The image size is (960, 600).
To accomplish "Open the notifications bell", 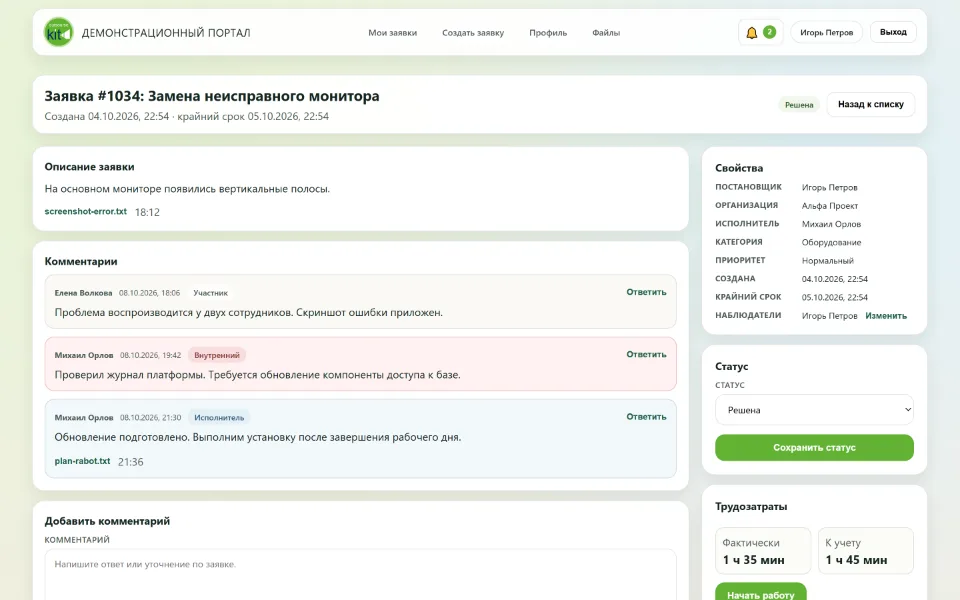I will [x=751, y=32].
